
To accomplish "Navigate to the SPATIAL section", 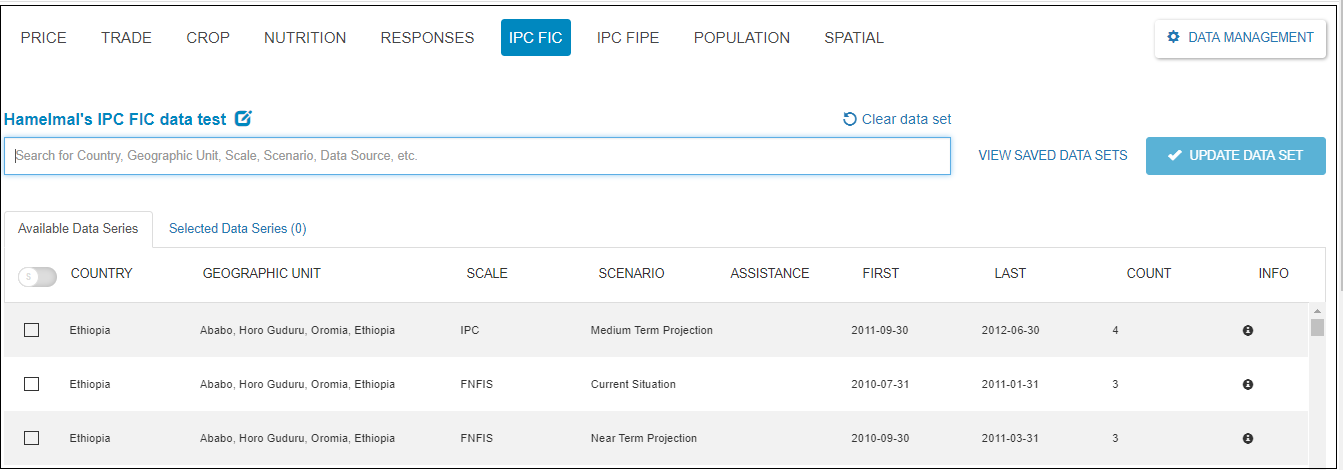I will [x=854, y=38].
